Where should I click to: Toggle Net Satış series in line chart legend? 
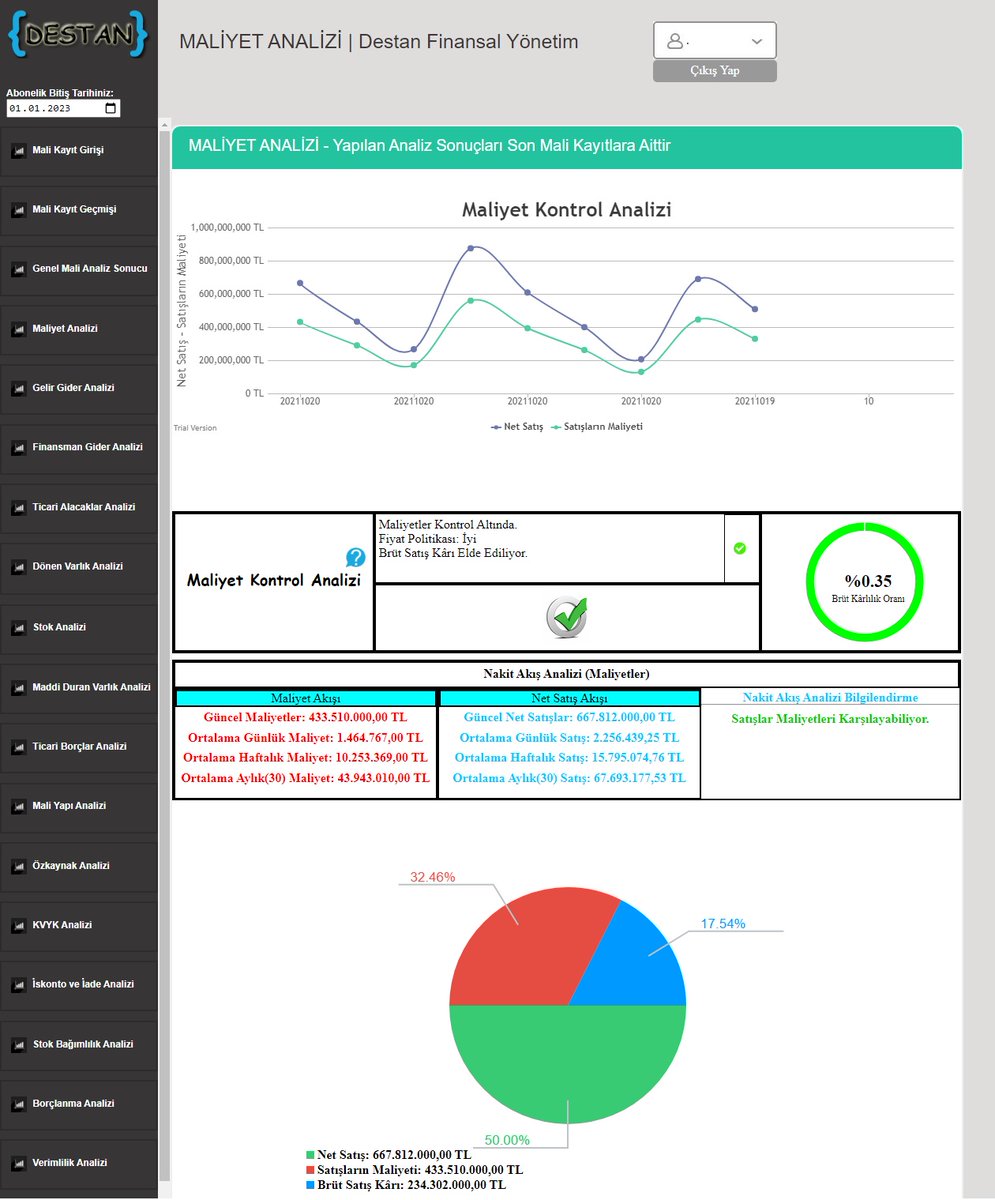(517, 426)
